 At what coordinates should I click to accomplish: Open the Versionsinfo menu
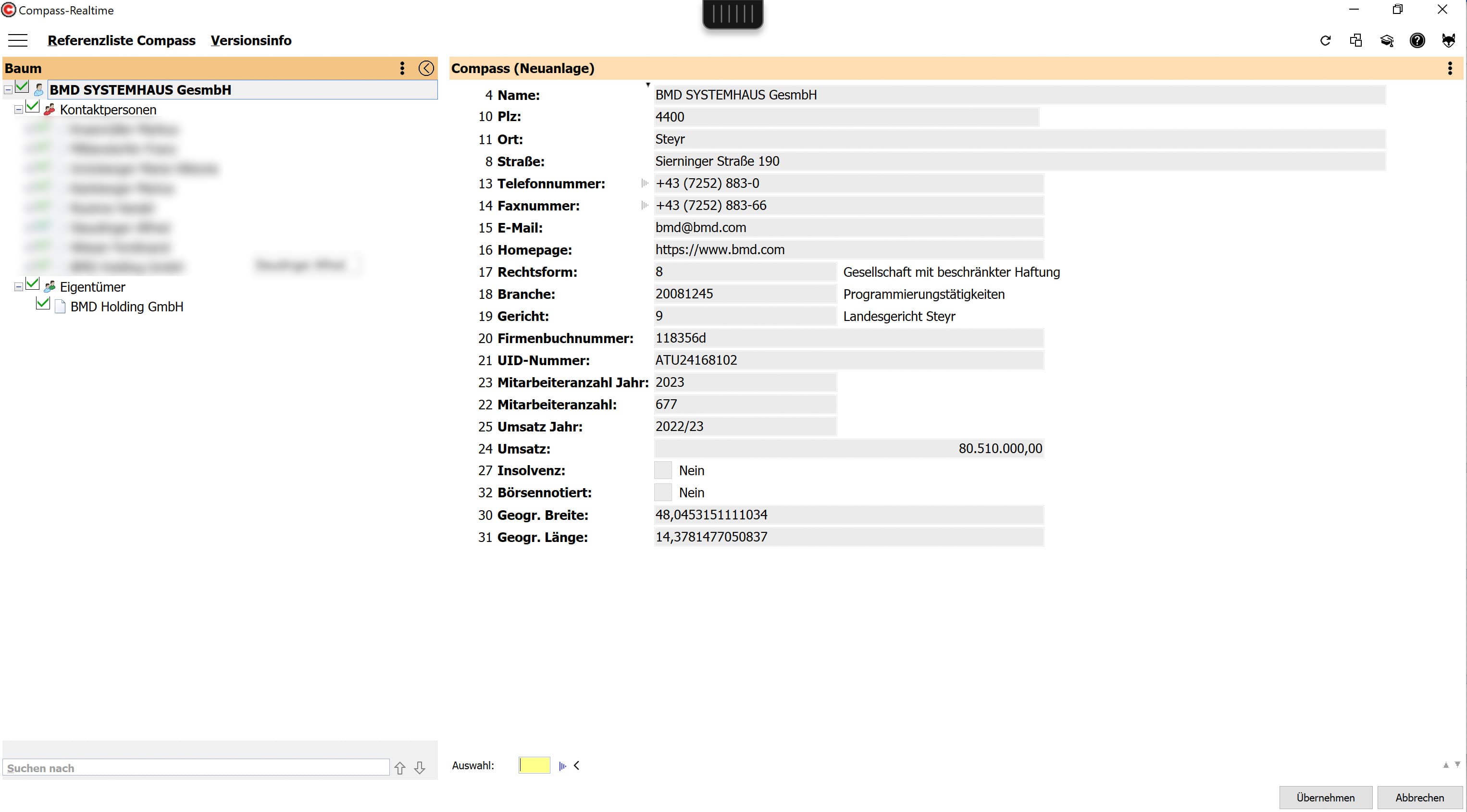click(250, 40)
